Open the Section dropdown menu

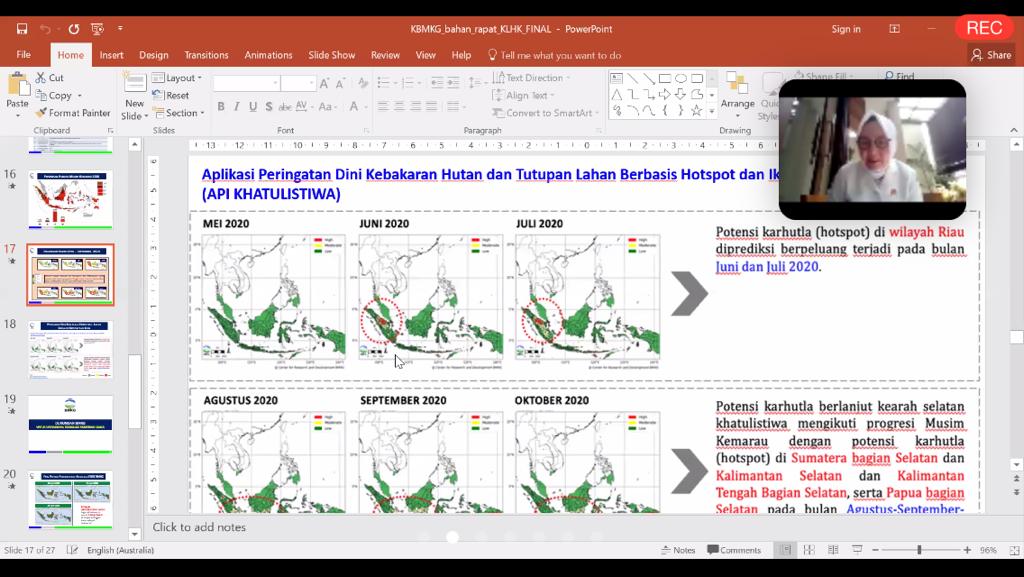(x=178, y=113)
